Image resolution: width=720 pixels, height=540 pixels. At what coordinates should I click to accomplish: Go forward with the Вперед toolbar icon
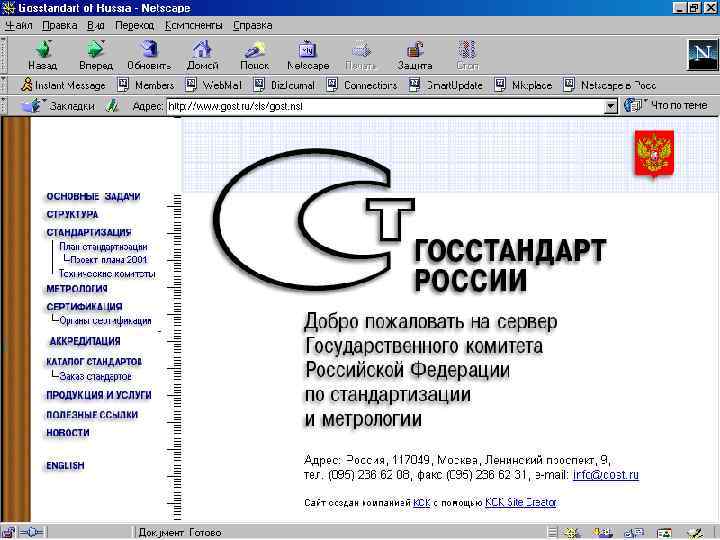pyautogui.click(x=96, y=54)
